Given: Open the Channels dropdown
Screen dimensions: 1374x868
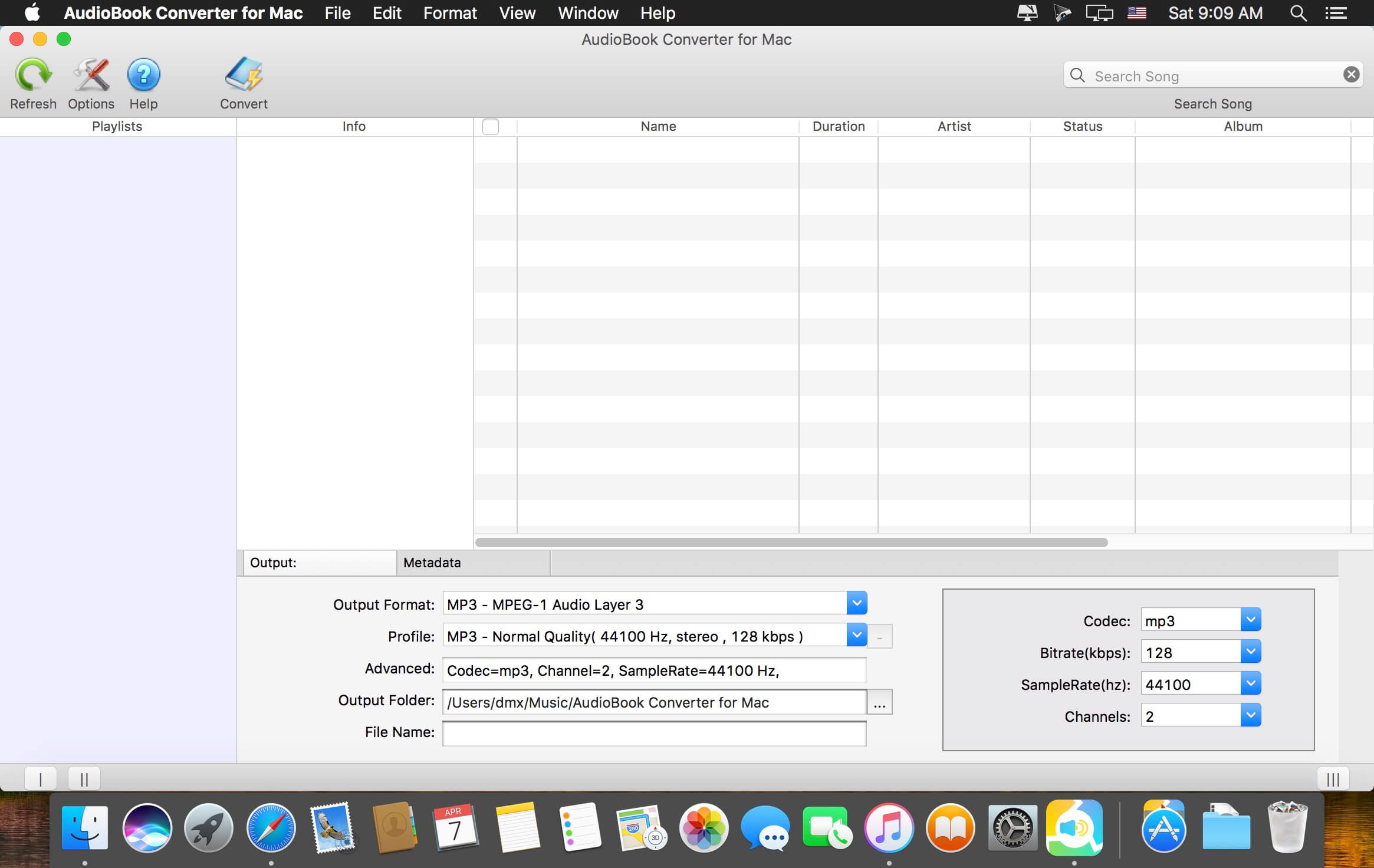Looking at the screenshot, I should pyautogui.click(x=1251, y=715).
